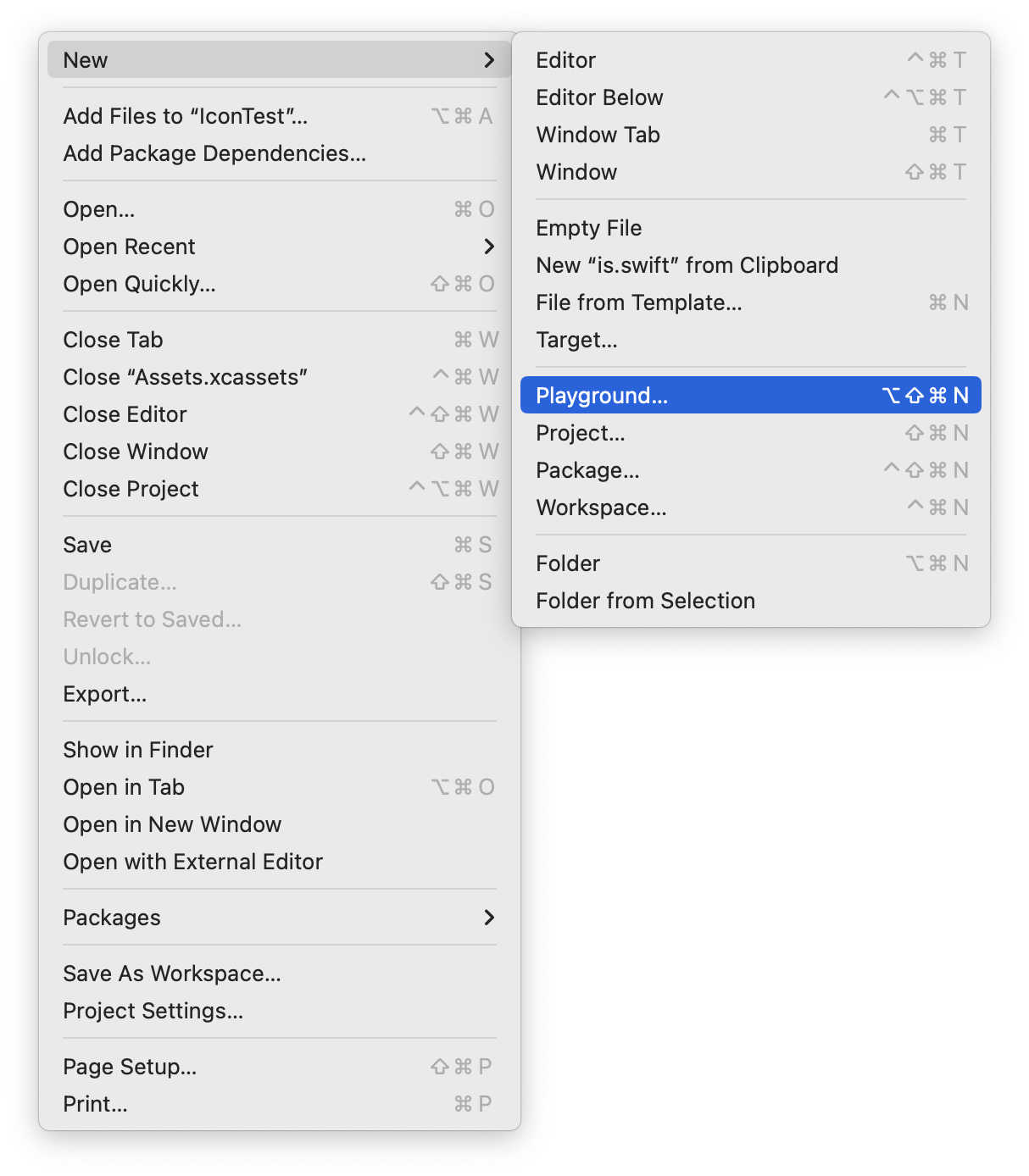1029x1176 pixels.
Task: Expand the Open Recent submenu arrow
Action: (488, 247)
